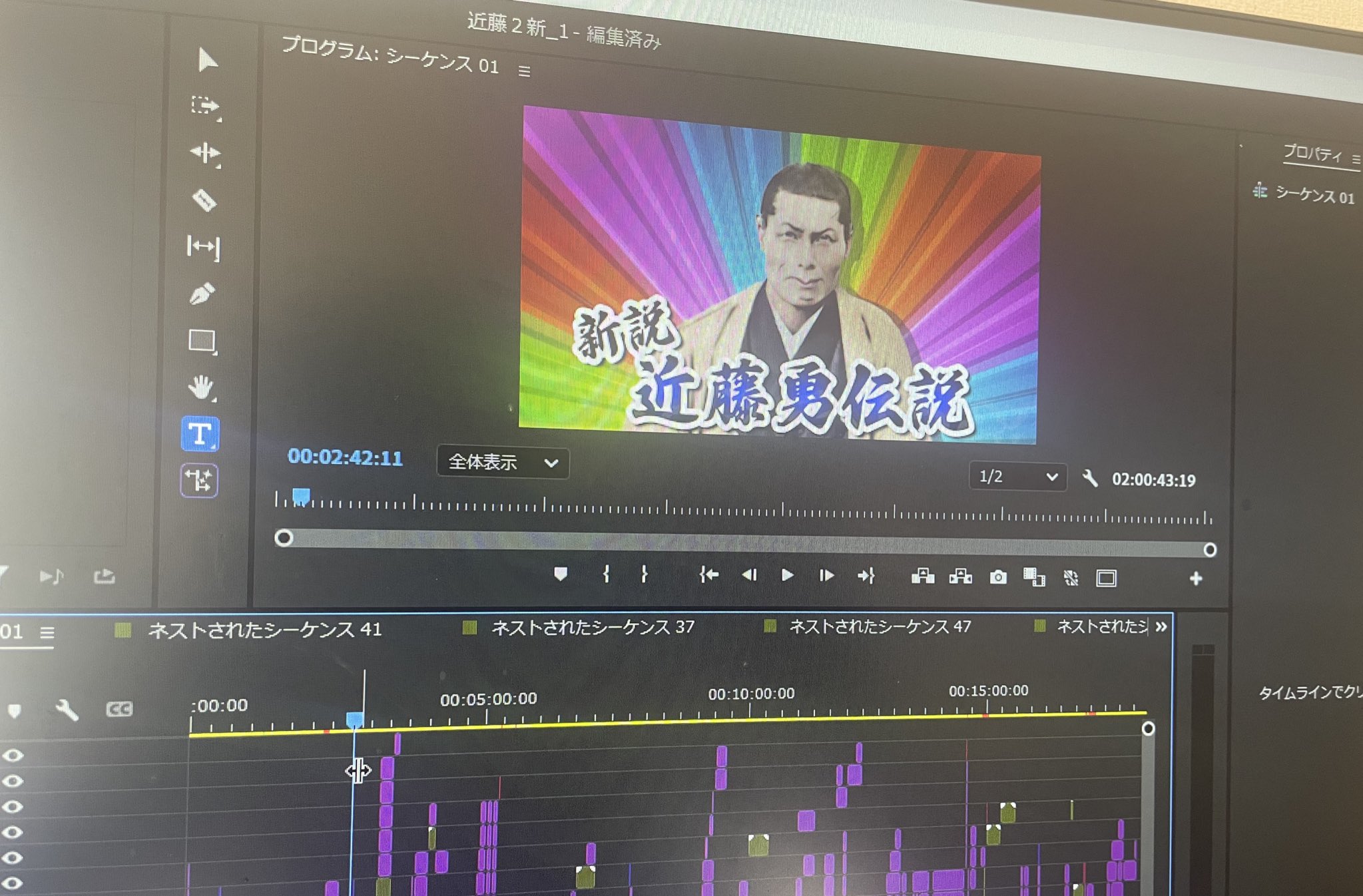
Task: Select the Ripple Edit tool
Action: 205,154
